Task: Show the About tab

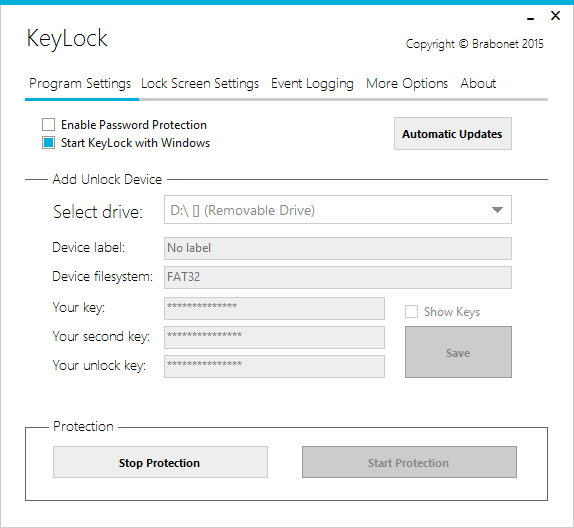Action: coord(478,84)
